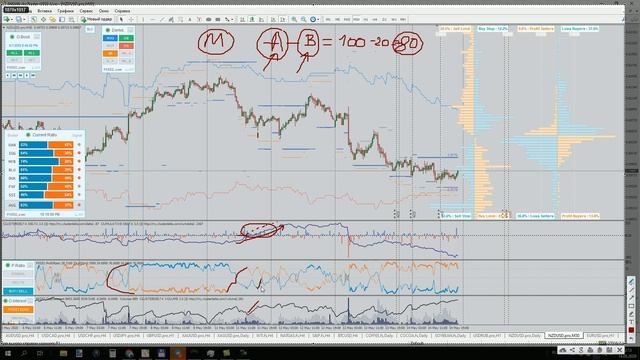Image resolution: width=640 pixels, height=360 pixels.
Task: Open File Explorer from the taskbar
Action: (x=63, y=353)
